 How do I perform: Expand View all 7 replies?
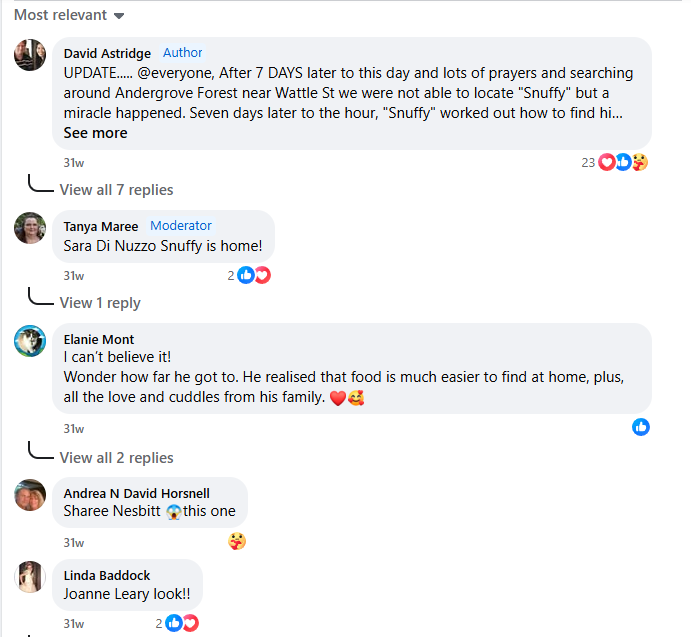116,190
